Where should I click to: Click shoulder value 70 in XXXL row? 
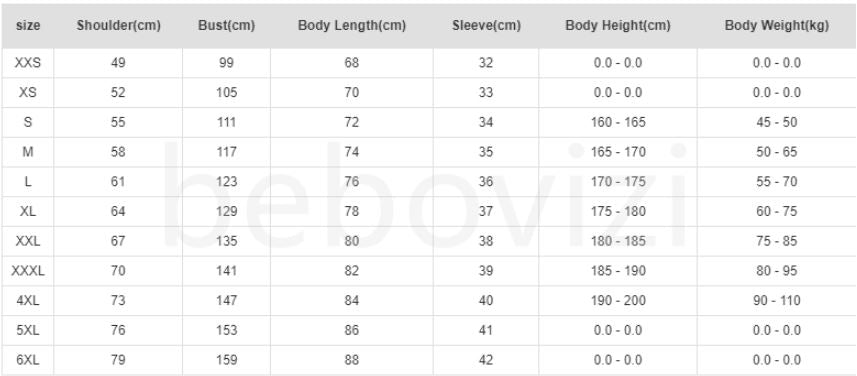(118, 271)
